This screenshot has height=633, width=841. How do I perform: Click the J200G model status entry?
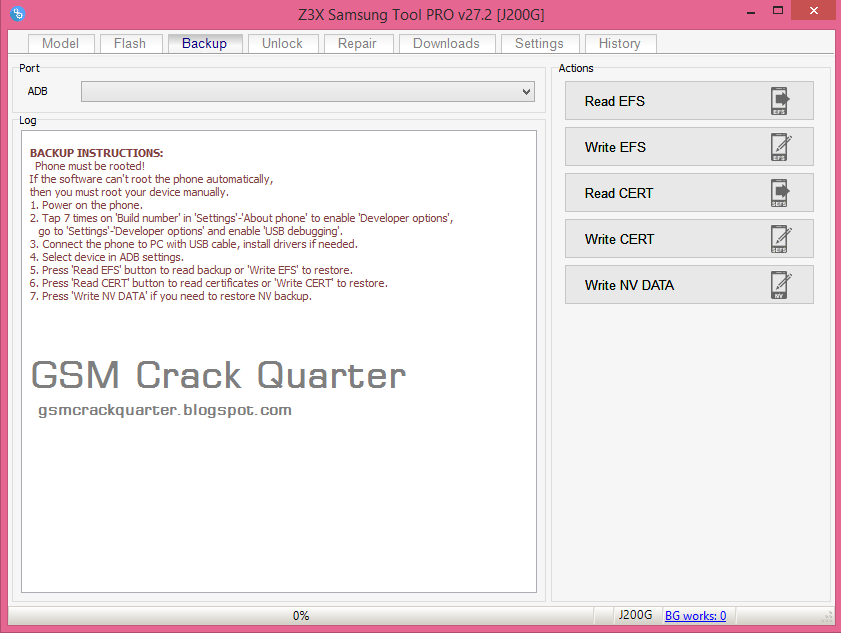pyautogui.click(x=636, y=615)
